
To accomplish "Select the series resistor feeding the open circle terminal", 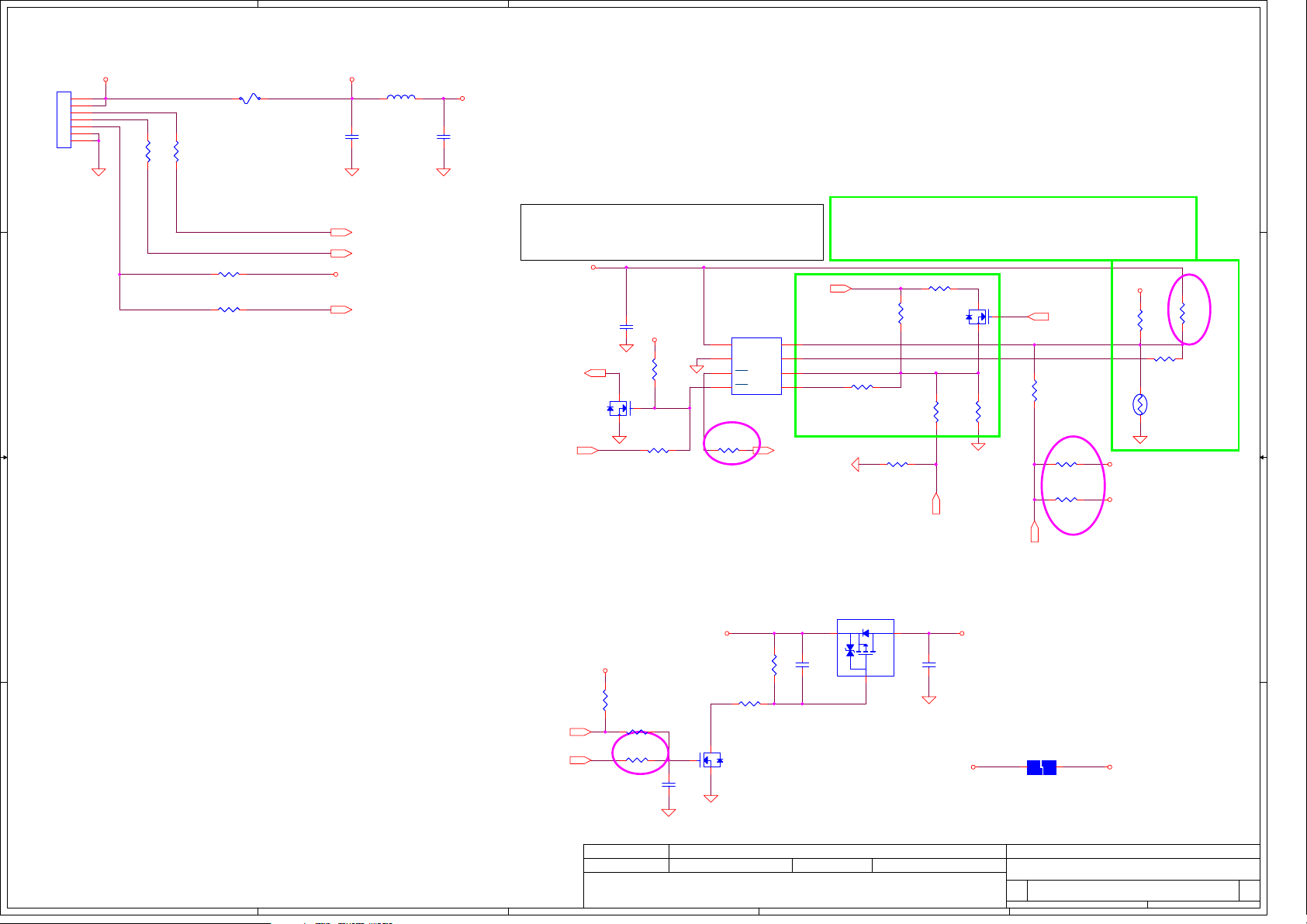I will click(x=229, y=274).
